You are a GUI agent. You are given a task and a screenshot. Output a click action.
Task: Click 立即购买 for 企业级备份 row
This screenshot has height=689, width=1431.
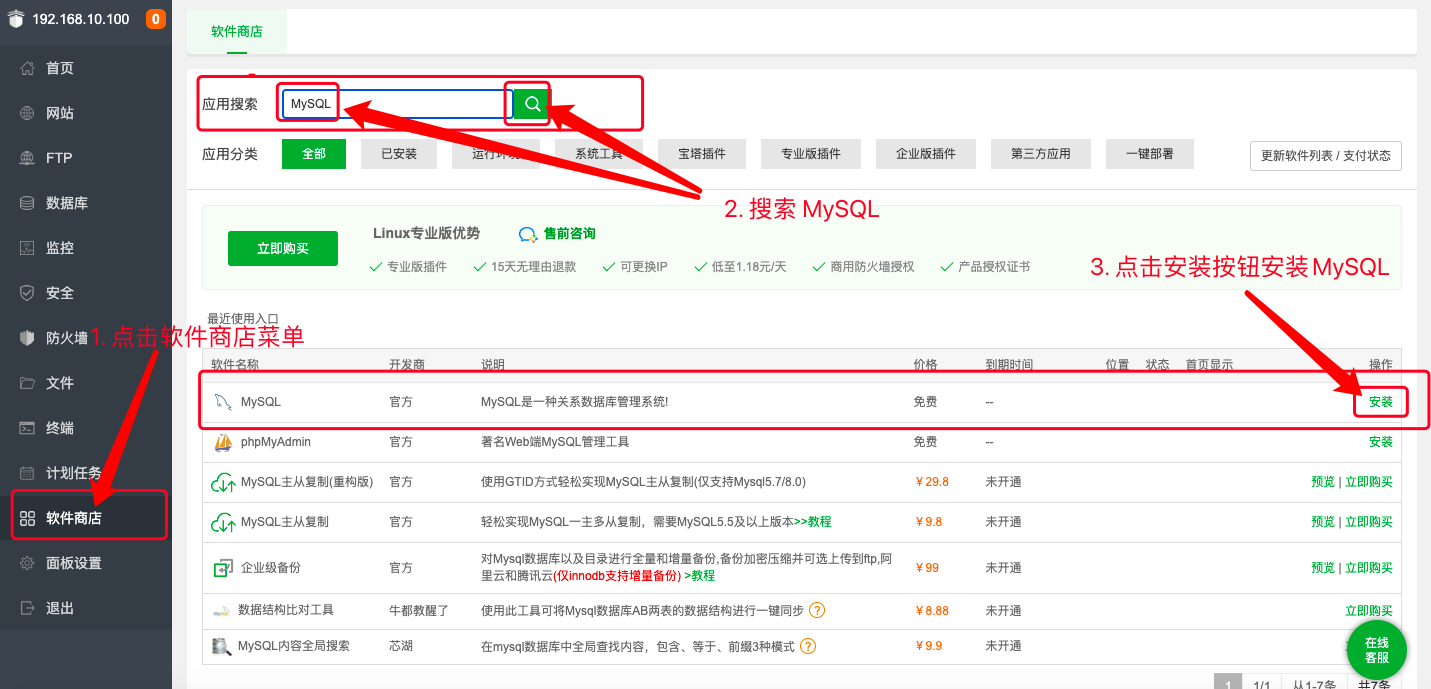click(1369, 568)
